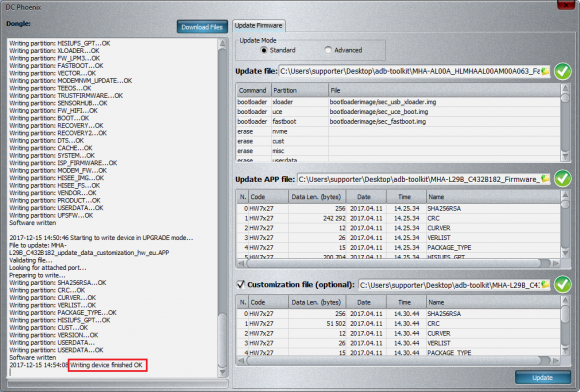Toggle the Customization file (optional) checkbox
Viewport: 580px width, 392px height.
point(241,284)
